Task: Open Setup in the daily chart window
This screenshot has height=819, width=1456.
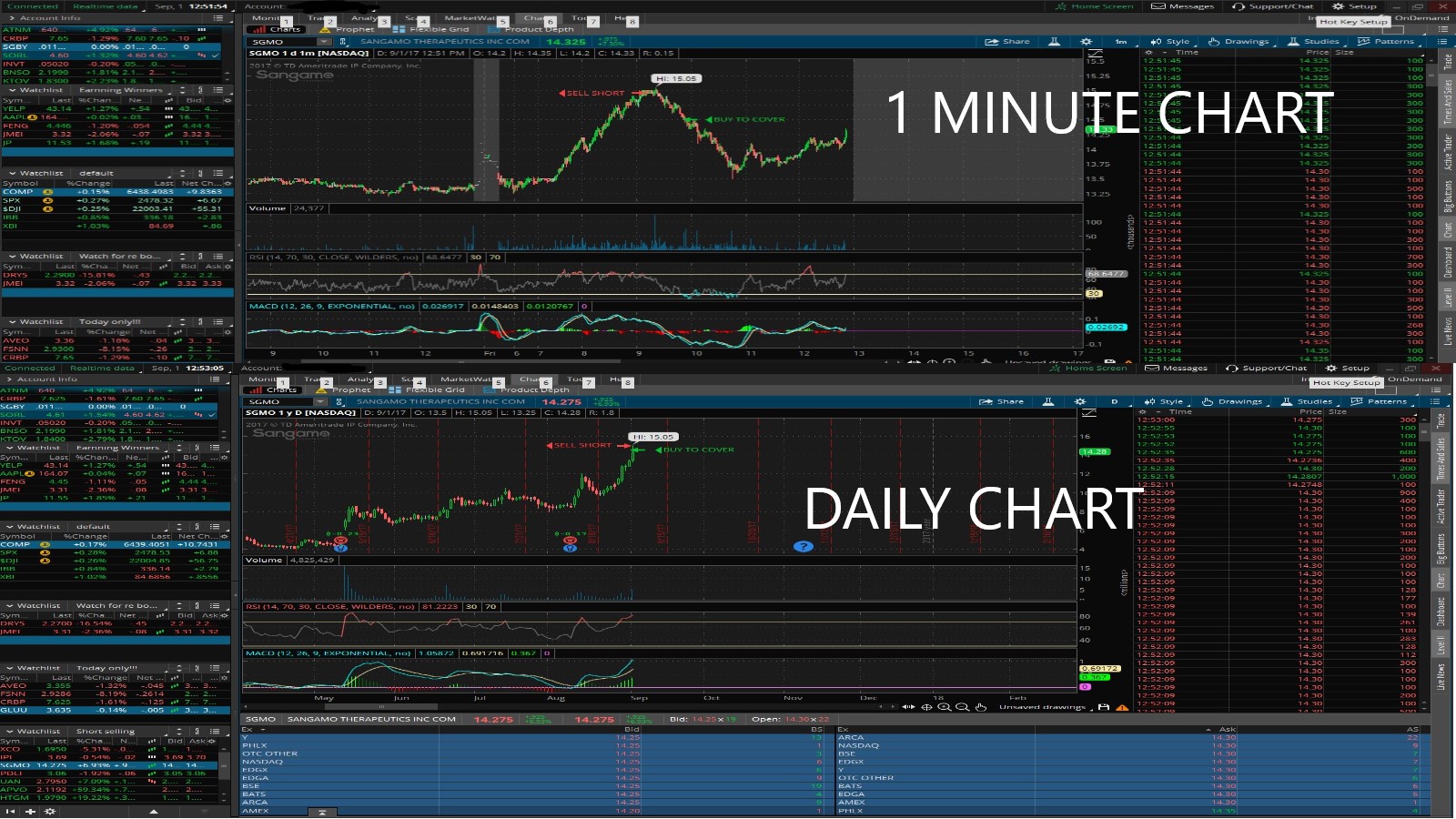Action: tap(1348, 368)
